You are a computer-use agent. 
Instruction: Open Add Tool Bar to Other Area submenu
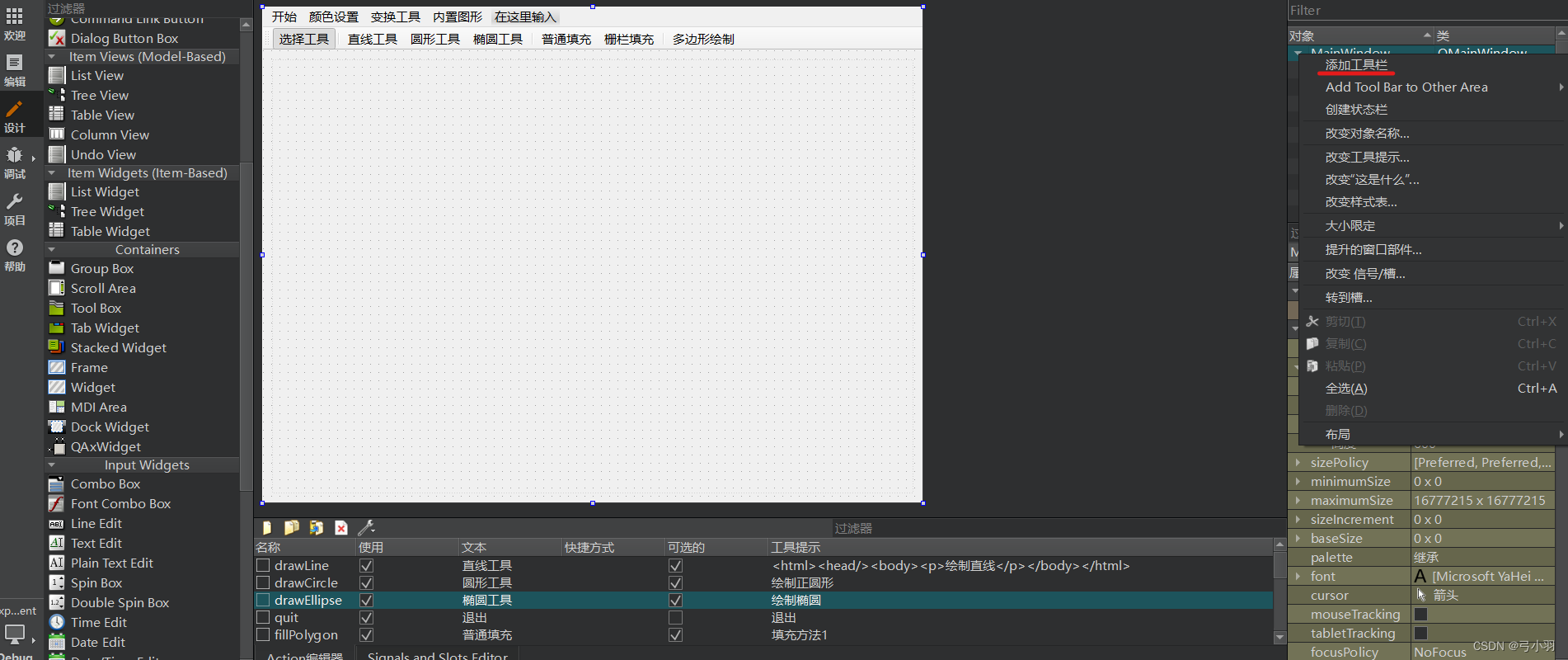[x=1433, y=87]
